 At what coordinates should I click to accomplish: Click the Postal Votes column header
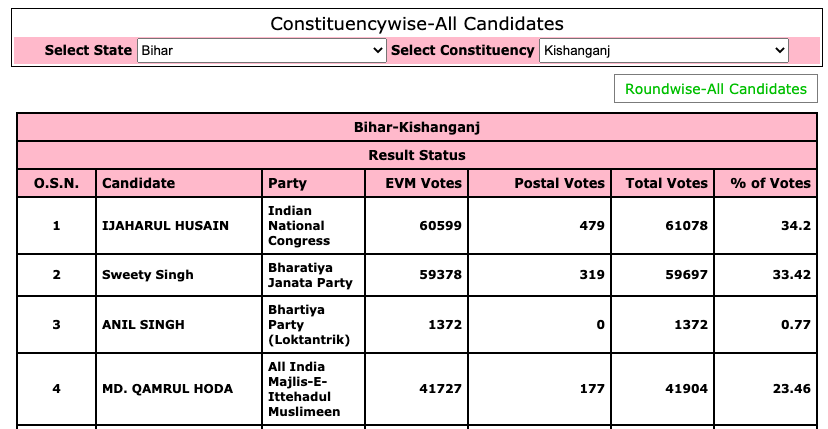(559, 183)
